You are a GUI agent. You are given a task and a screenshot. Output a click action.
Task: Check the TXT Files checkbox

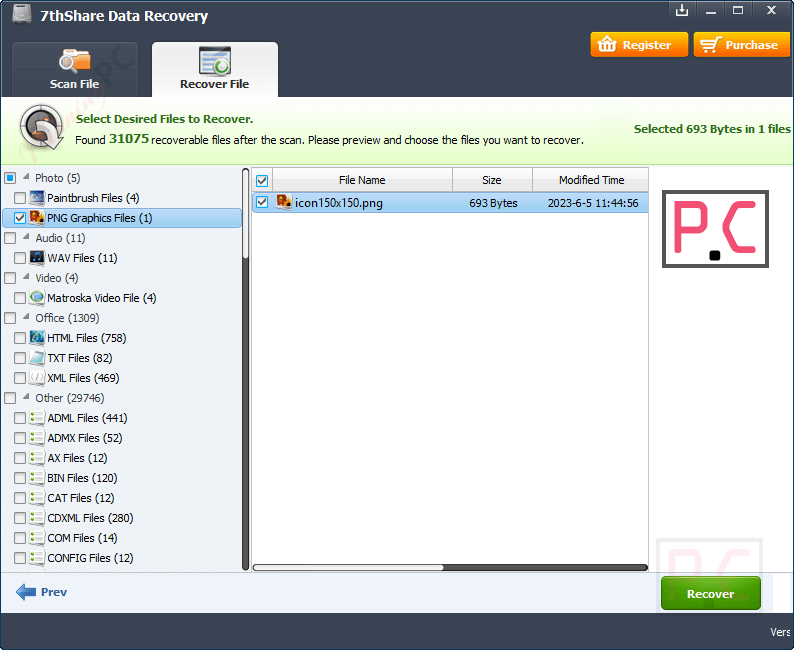[20, 358]
